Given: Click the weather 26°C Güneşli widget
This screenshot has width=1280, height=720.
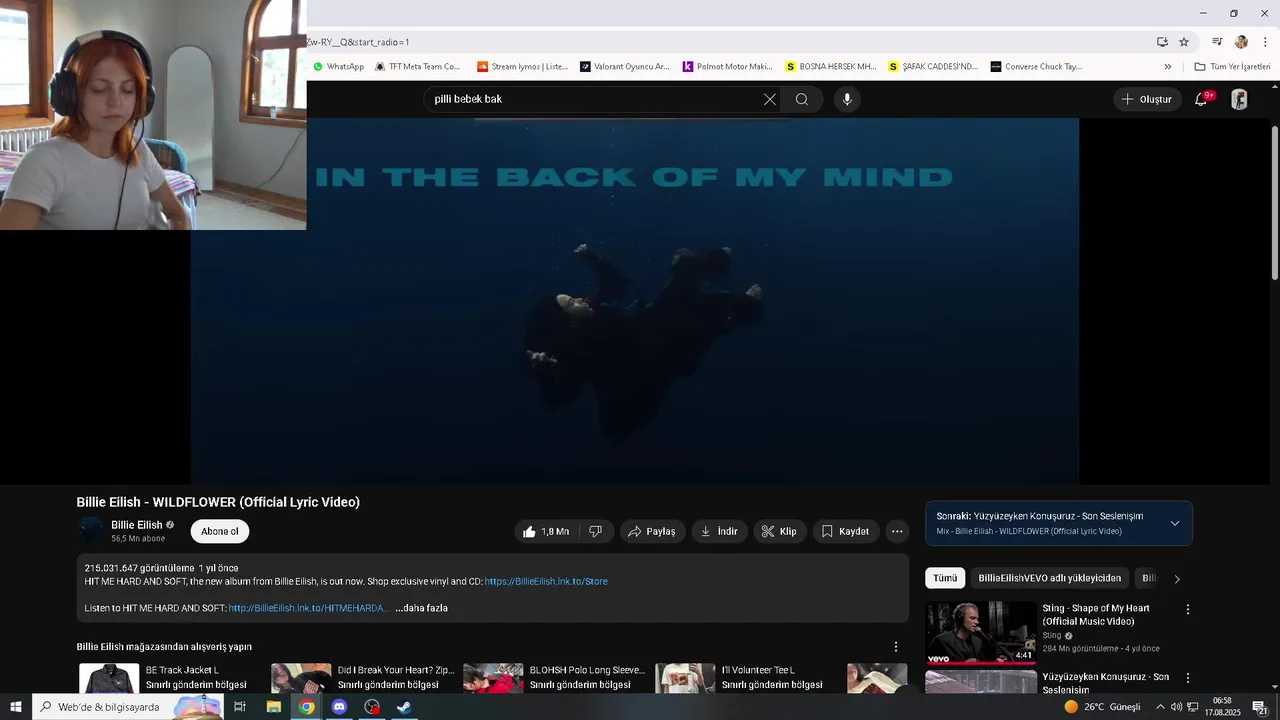Looking at the screenshot, I should (x=1102, y=707).
